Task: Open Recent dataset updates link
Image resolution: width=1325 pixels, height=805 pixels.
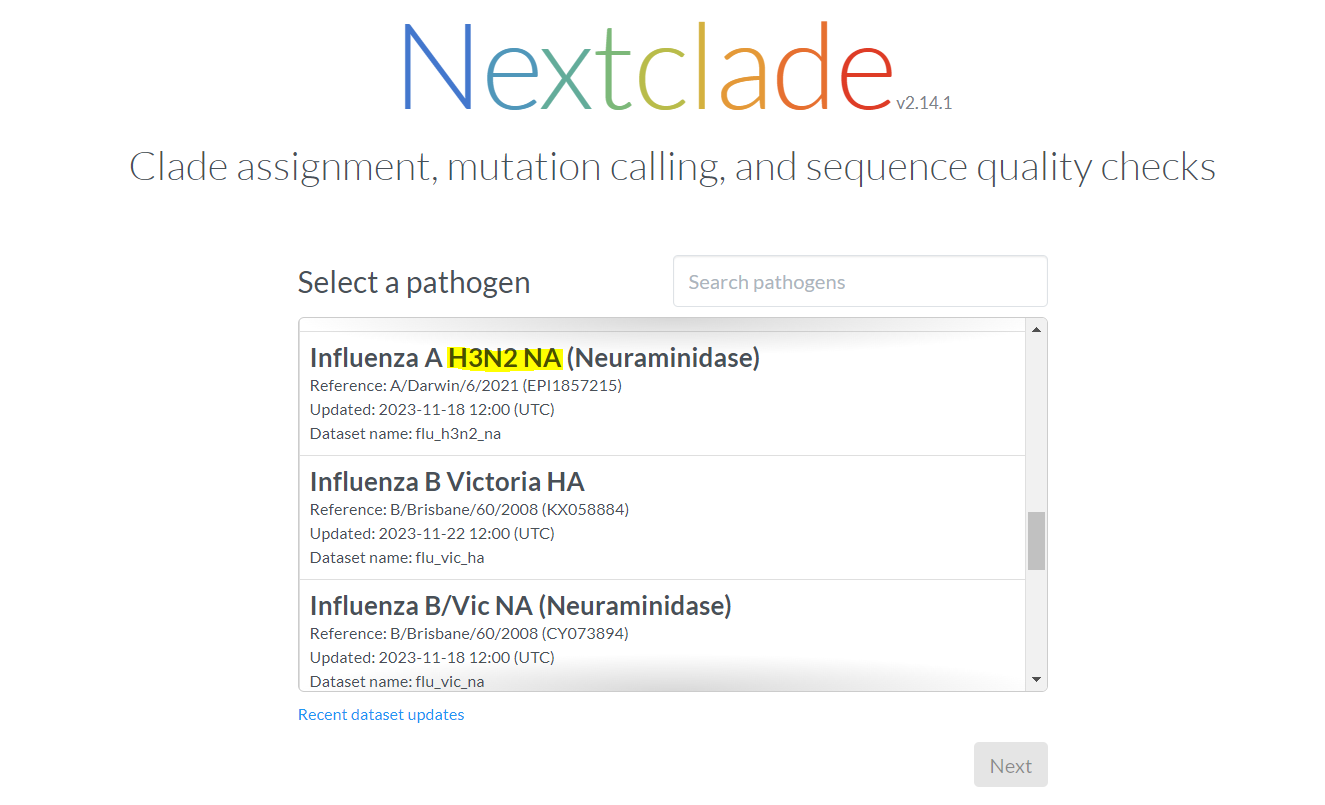Action: (381, 714)
